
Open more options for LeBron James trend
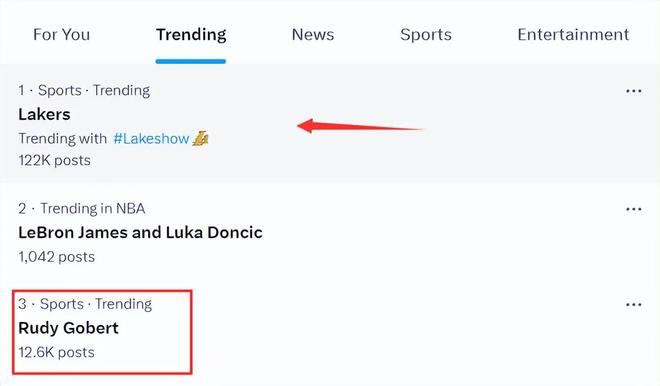(633, 209)
